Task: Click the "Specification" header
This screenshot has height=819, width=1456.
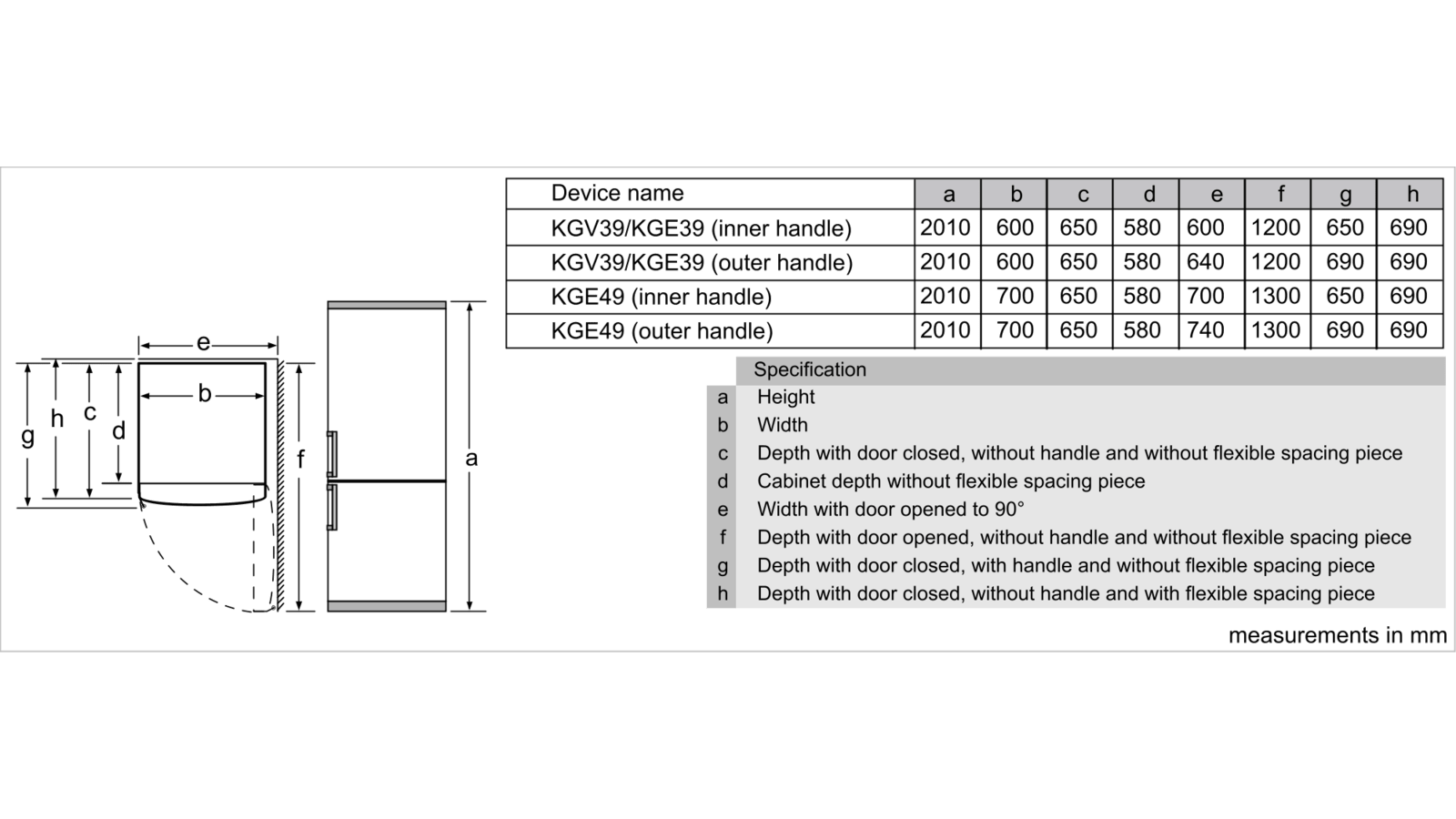Action: click(810, 369)
